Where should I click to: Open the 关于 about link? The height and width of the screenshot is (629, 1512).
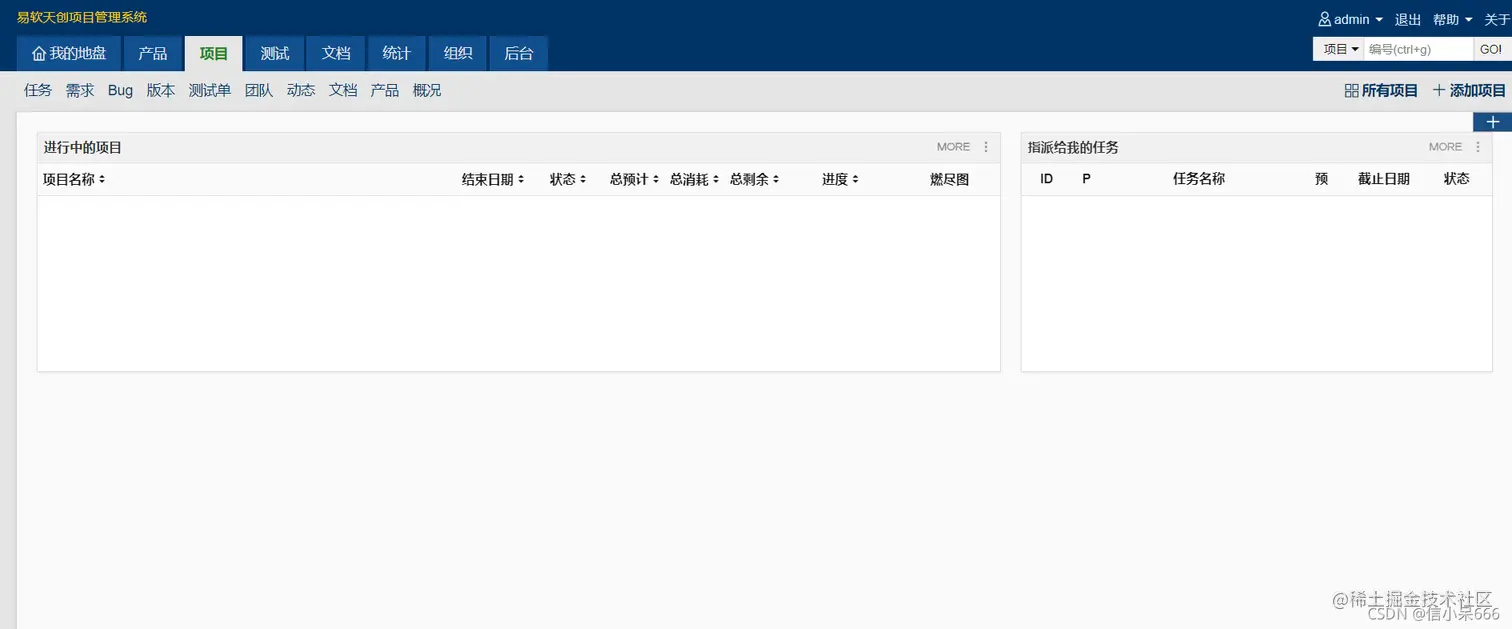coord(1497,19)
